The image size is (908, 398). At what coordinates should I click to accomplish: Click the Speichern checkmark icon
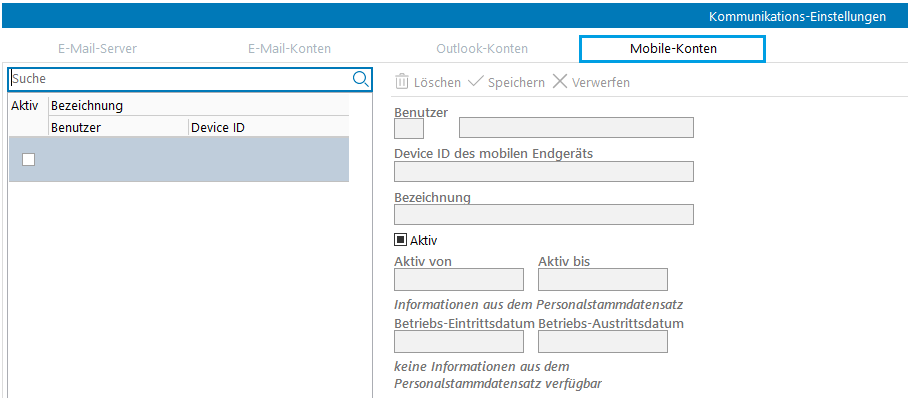coord(475,82)
